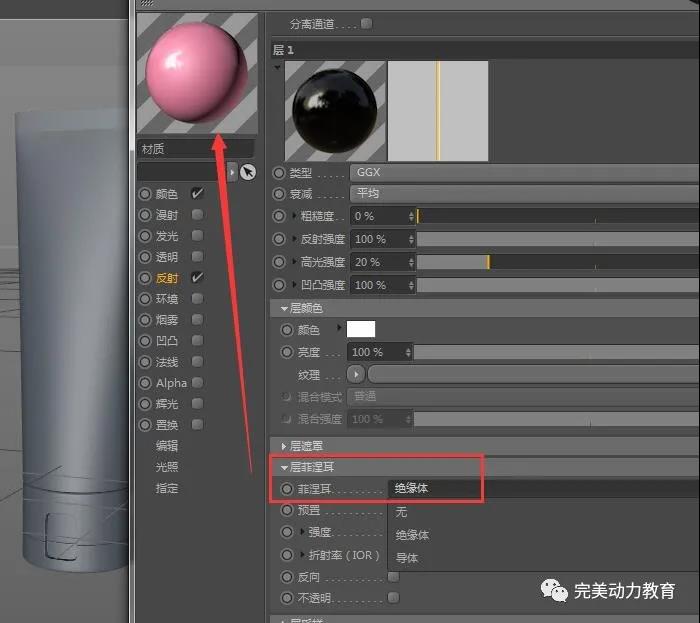Image resolution: width=700 pixels, height=623 pixels.
Task: Enable the 透明 channel checkbox
Action: click(197, 257)
